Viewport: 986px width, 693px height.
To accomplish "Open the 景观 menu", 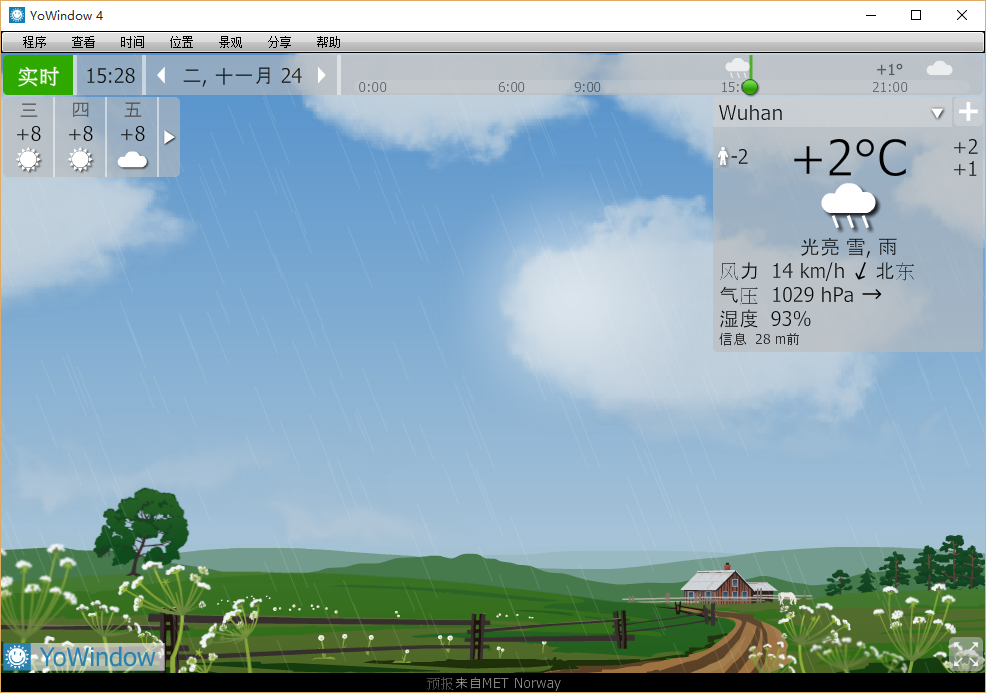I will [x=230, y=42].
